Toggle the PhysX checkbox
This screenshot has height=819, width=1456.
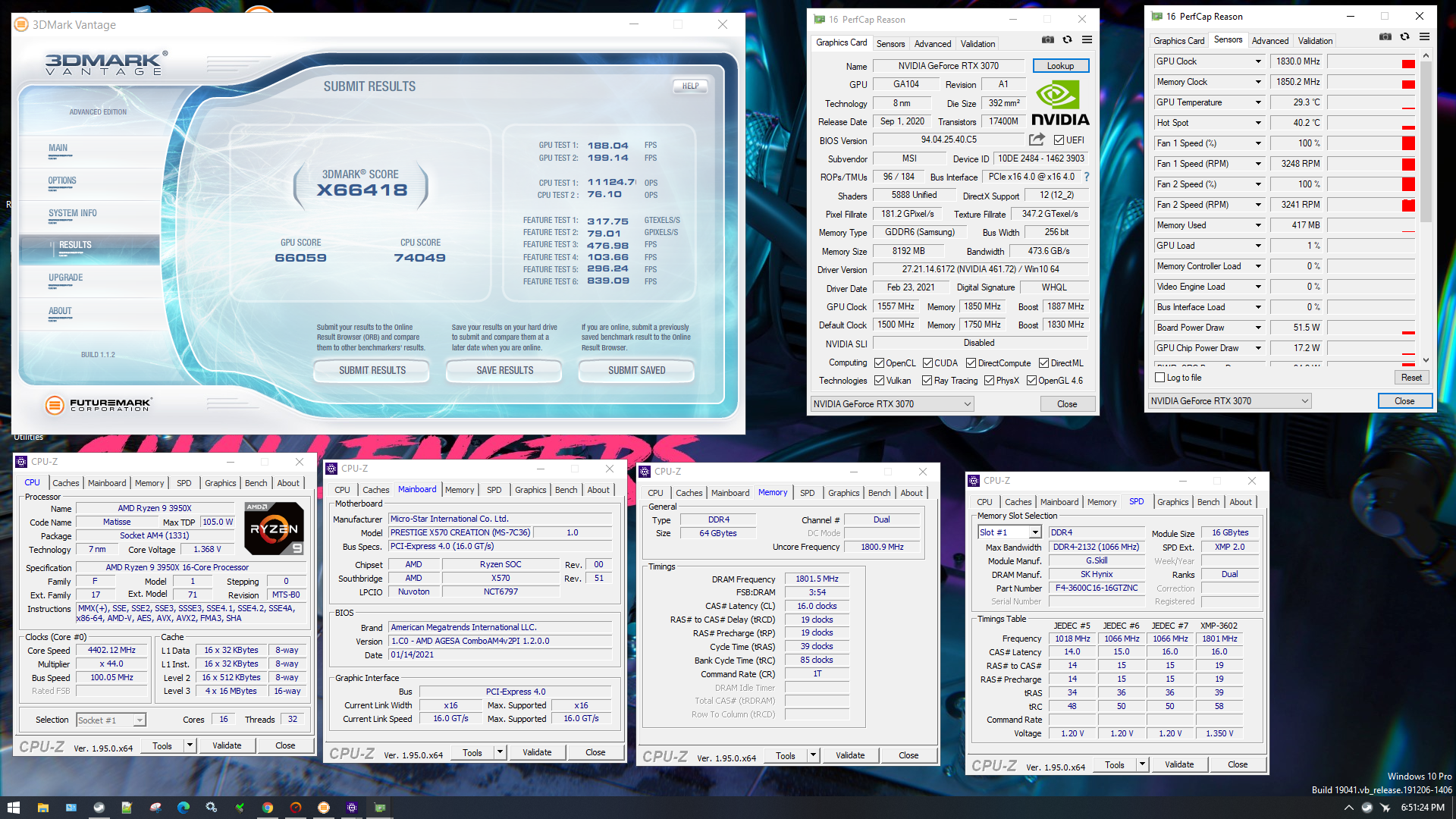click(989, 381)
